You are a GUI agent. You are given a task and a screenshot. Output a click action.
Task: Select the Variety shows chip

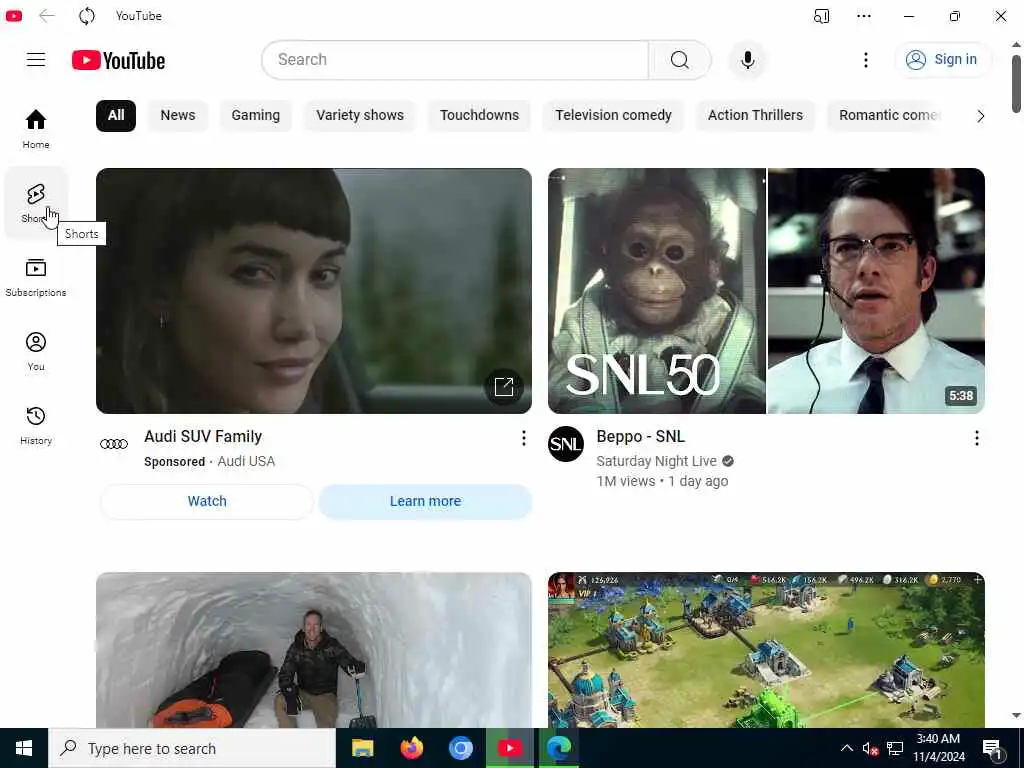pyautogui.click(x=360, y=116)
